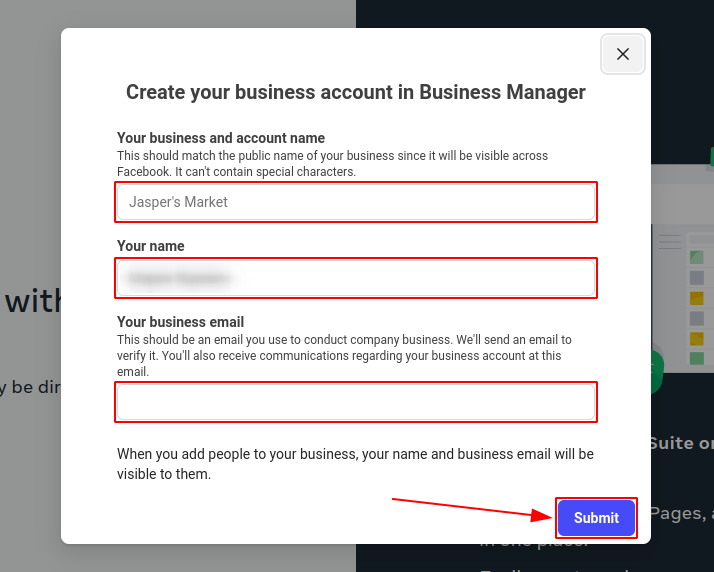Submit the business account form

click(596, 518)
